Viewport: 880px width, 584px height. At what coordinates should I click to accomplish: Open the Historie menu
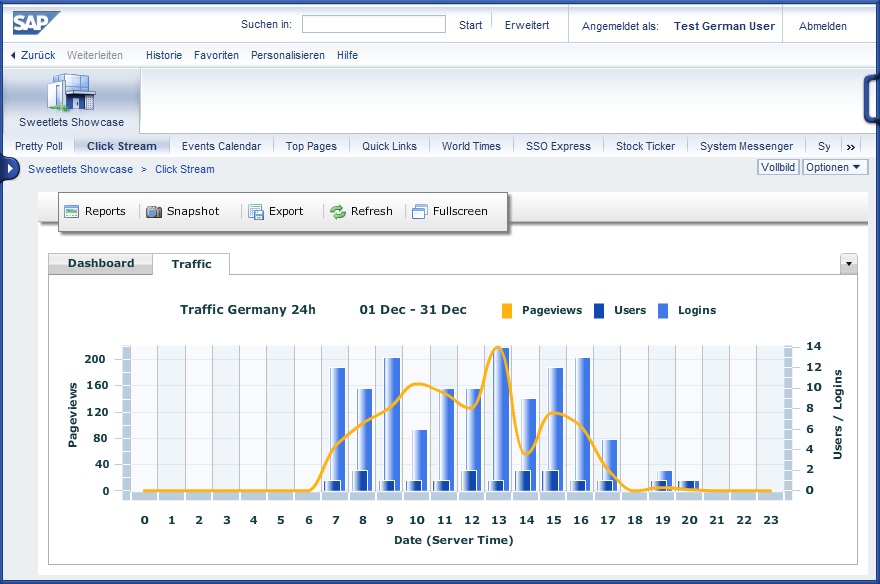pyautogui.click(x=164, y=55)
